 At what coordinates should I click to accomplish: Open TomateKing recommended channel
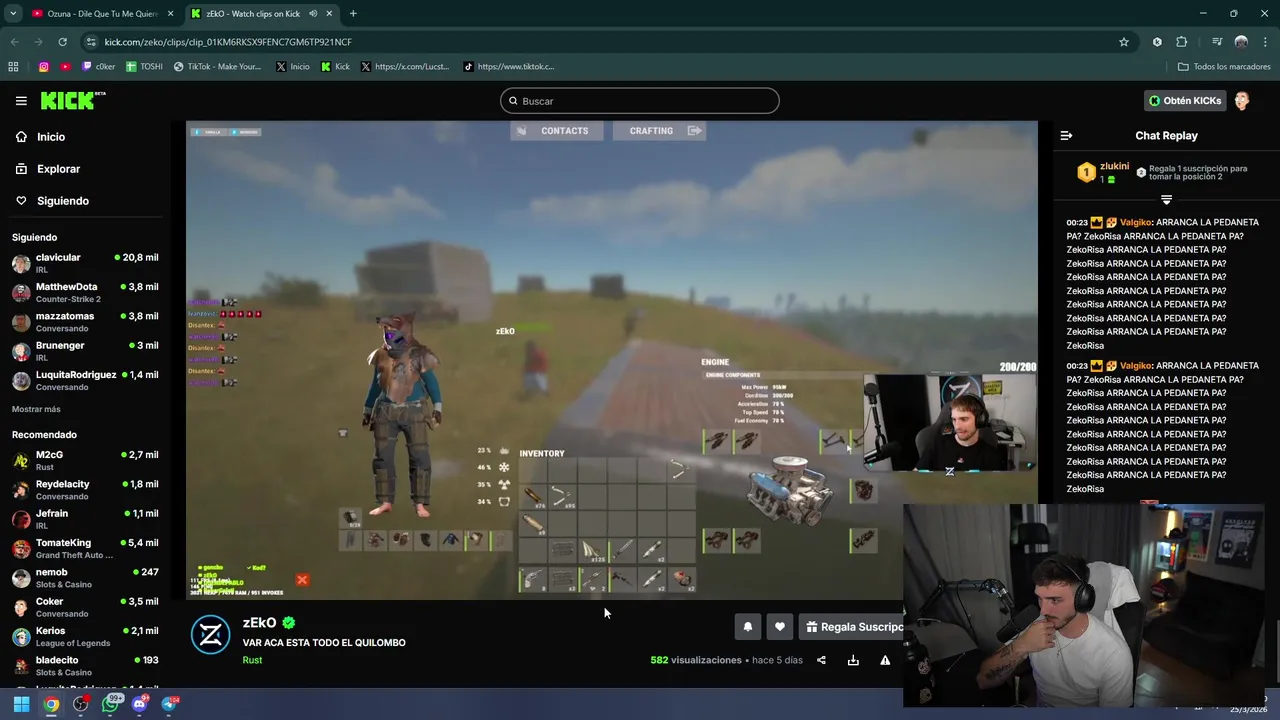(x=85, y=548)
